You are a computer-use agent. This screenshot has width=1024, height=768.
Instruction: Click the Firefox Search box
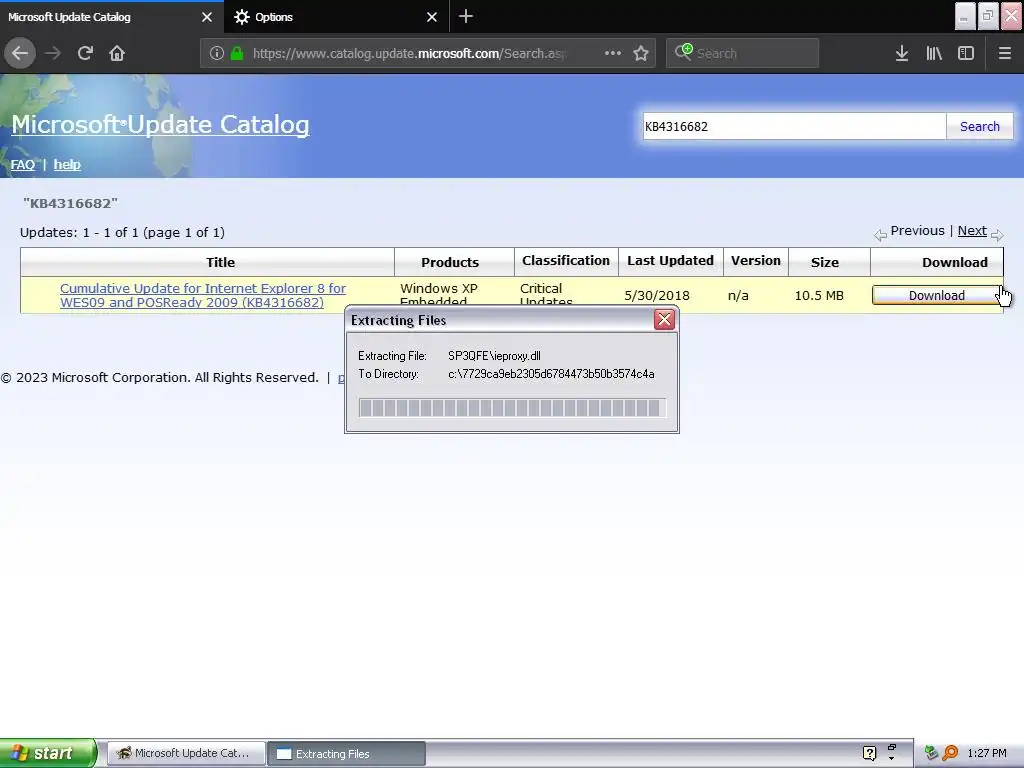tap(742, 53)
